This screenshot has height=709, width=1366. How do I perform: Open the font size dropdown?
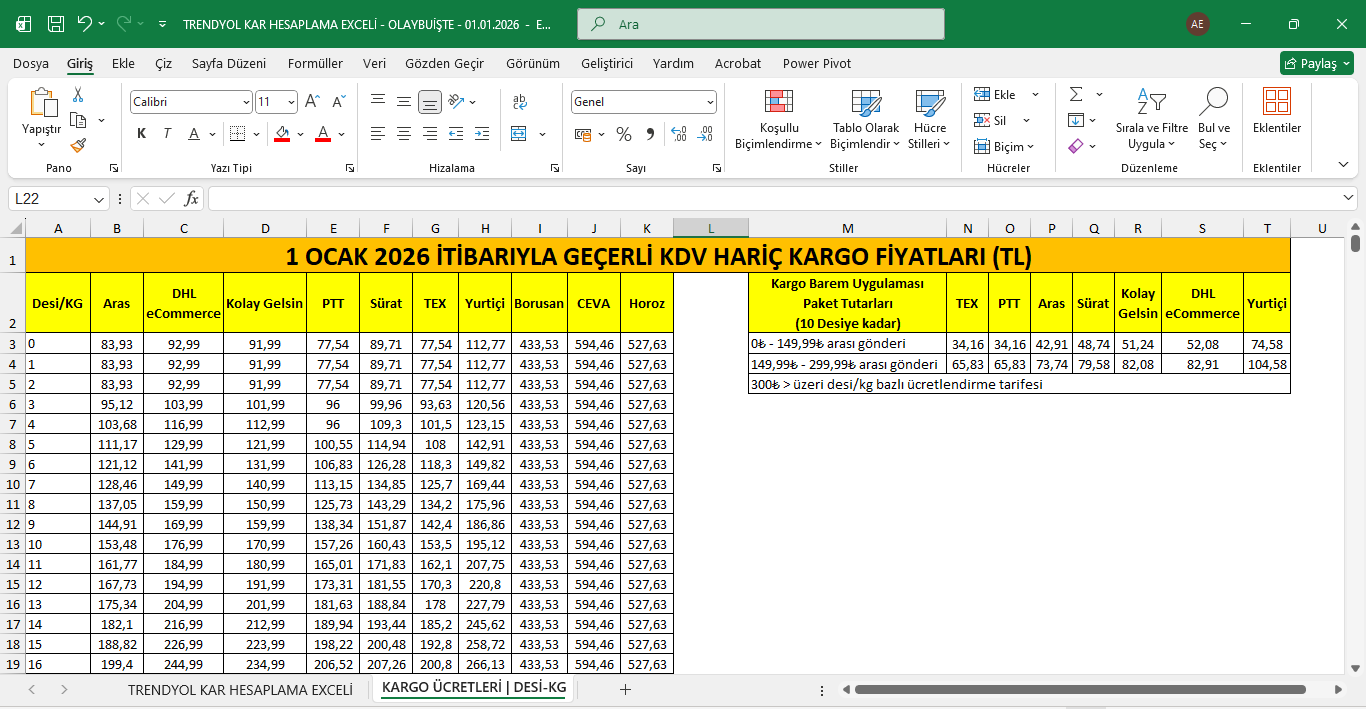coord(291,102)
